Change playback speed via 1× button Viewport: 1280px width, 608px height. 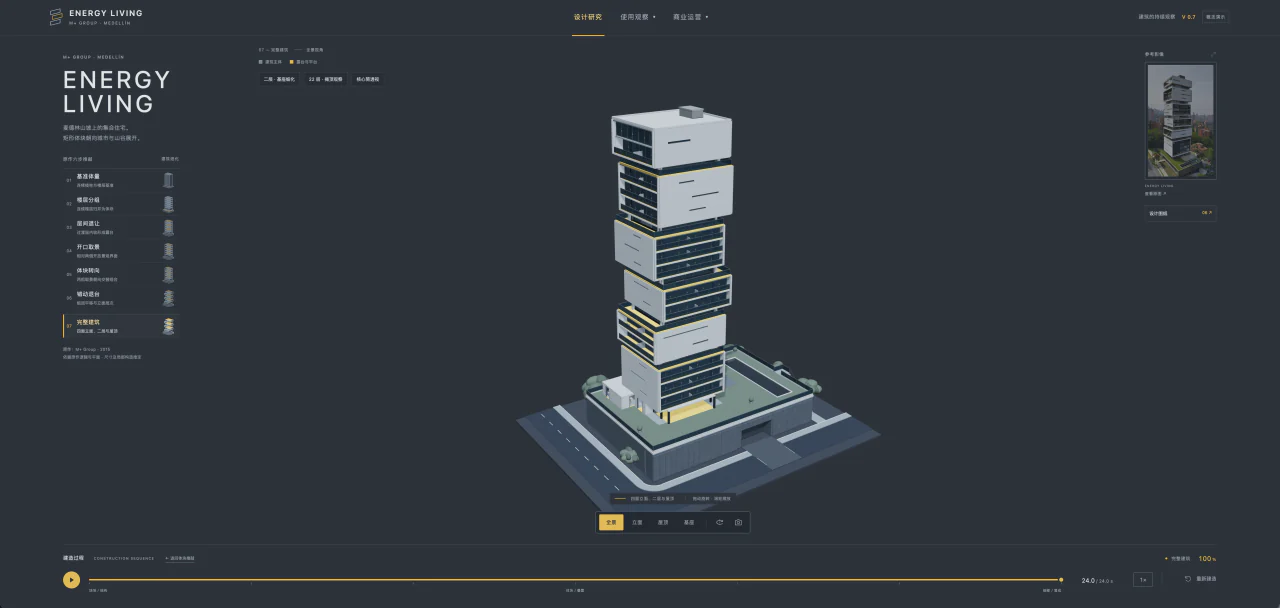(1143, 580)
